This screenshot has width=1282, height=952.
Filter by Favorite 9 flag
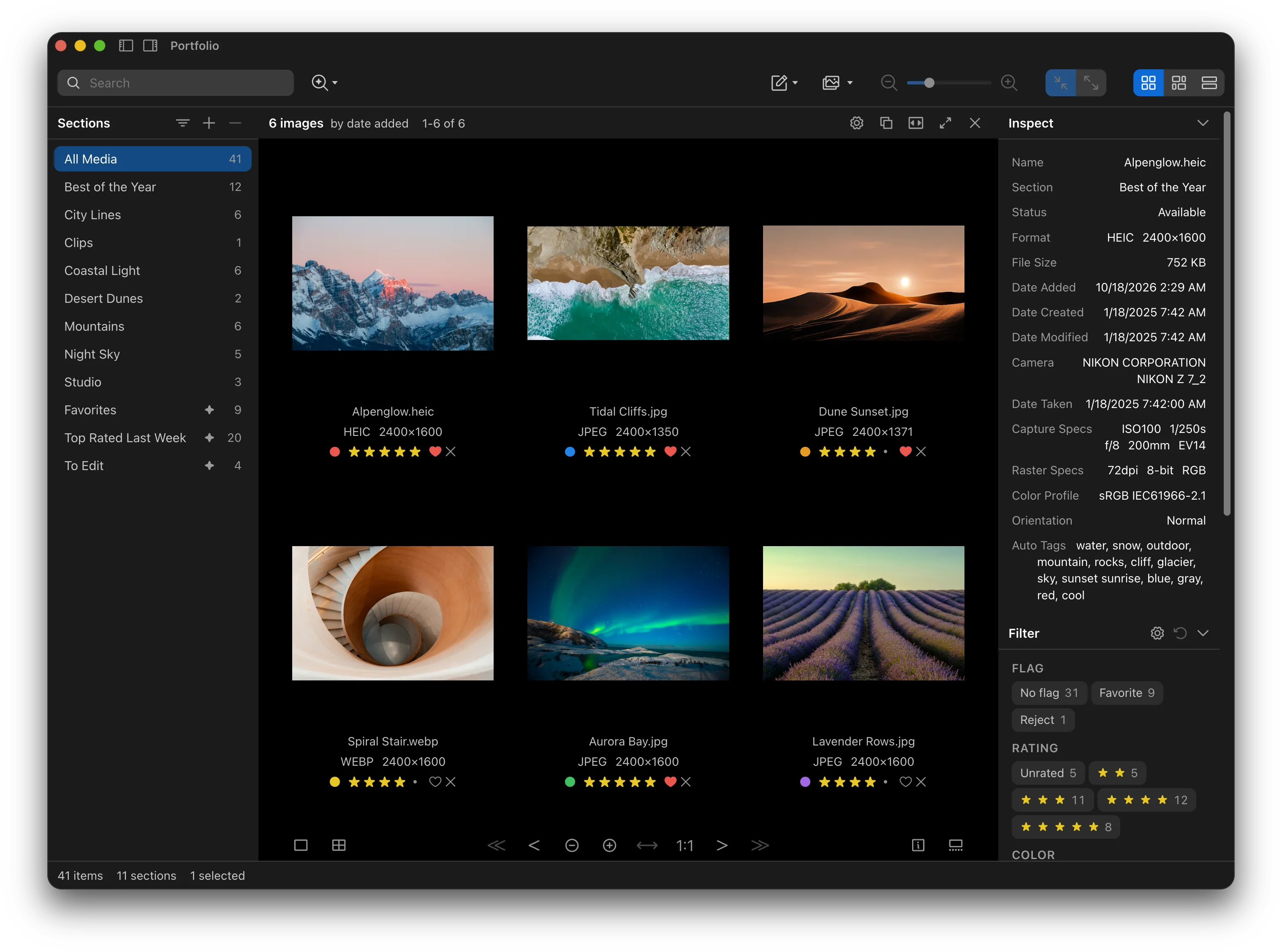[x=1127, y=693]
